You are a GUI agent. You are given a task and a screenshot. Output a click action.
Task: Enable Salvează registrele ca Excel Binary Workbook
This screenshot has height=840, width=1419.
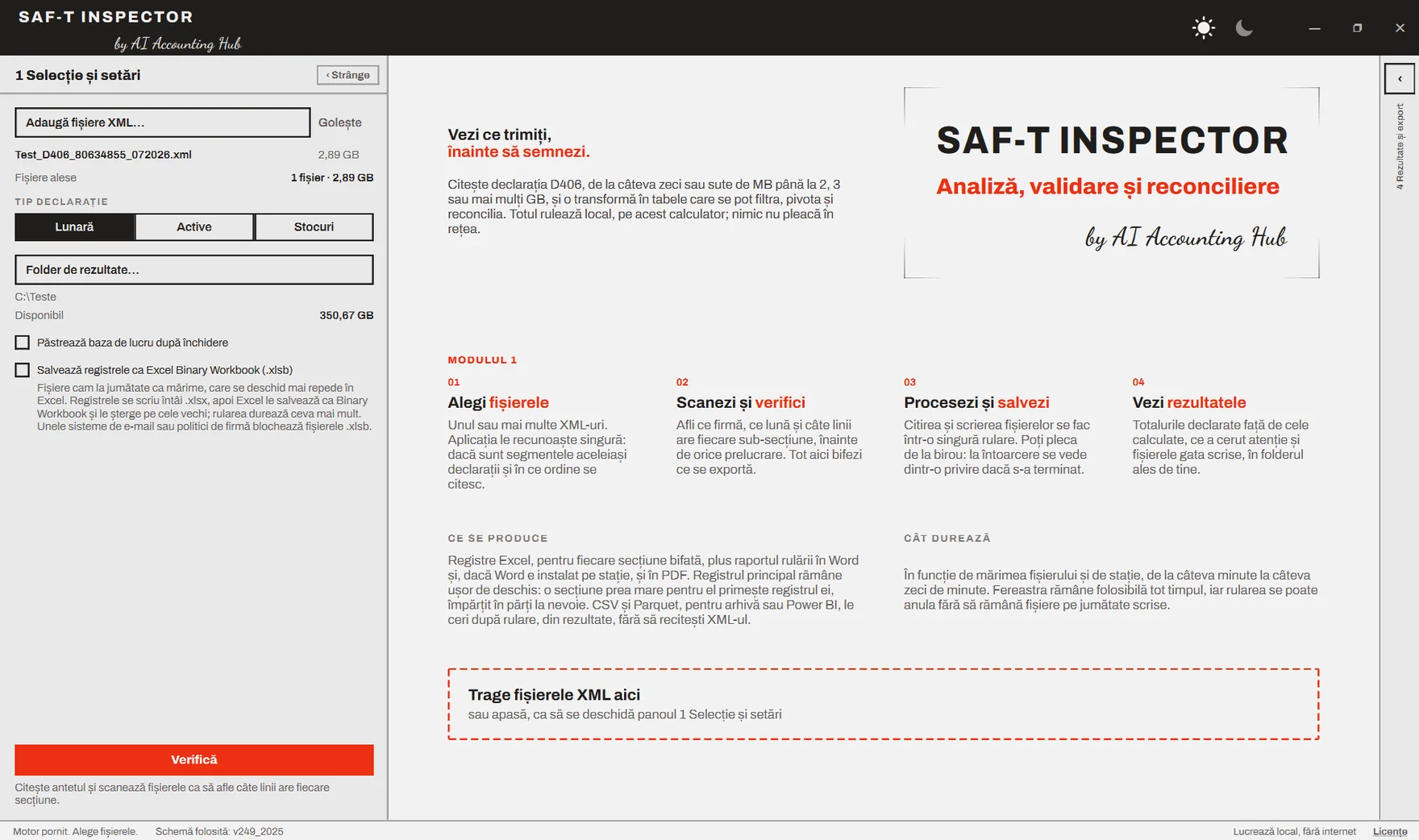pos(23,370)
